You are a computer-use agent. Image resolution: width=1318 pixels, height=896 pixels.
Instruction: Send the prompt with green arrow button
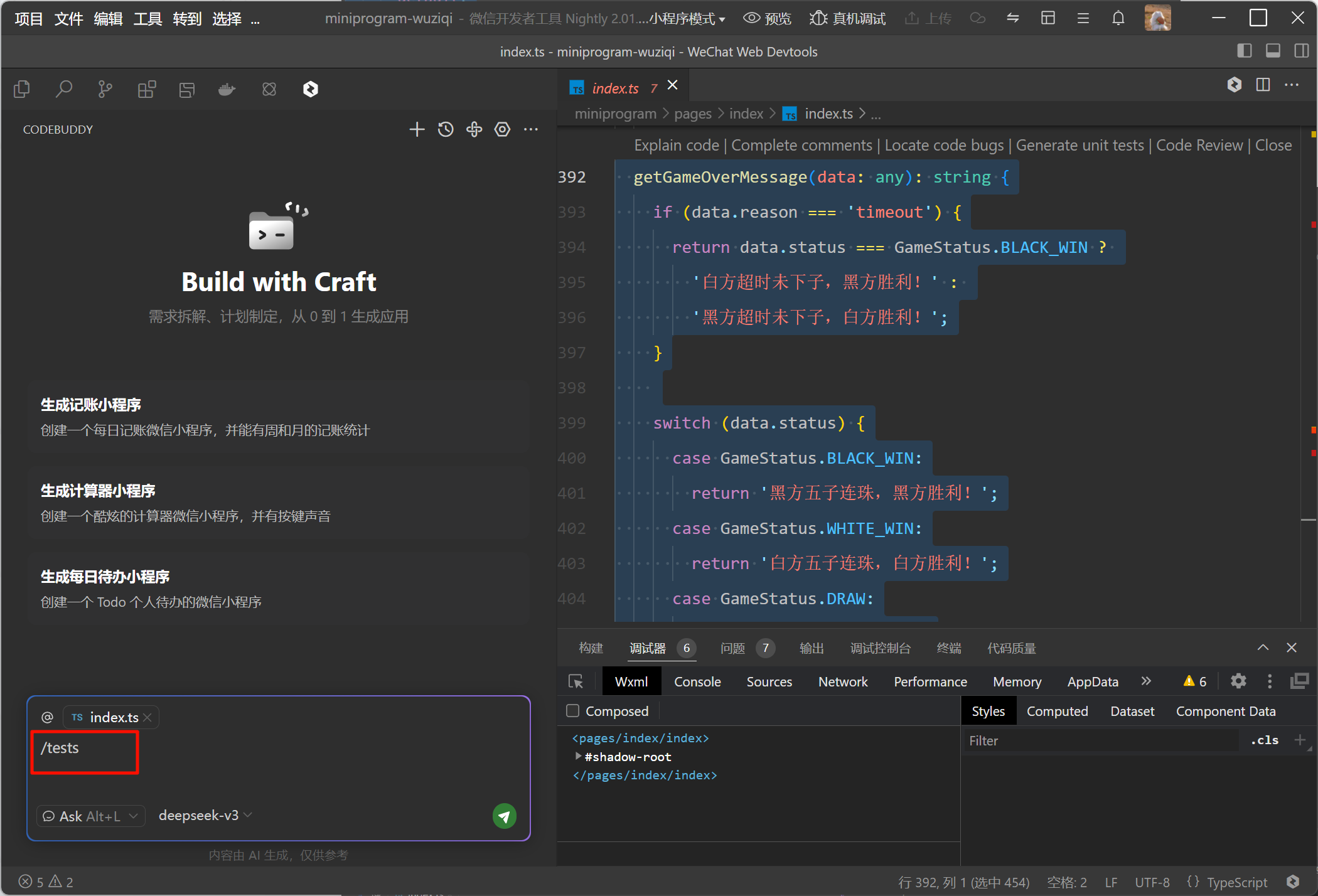pos(504,816)
